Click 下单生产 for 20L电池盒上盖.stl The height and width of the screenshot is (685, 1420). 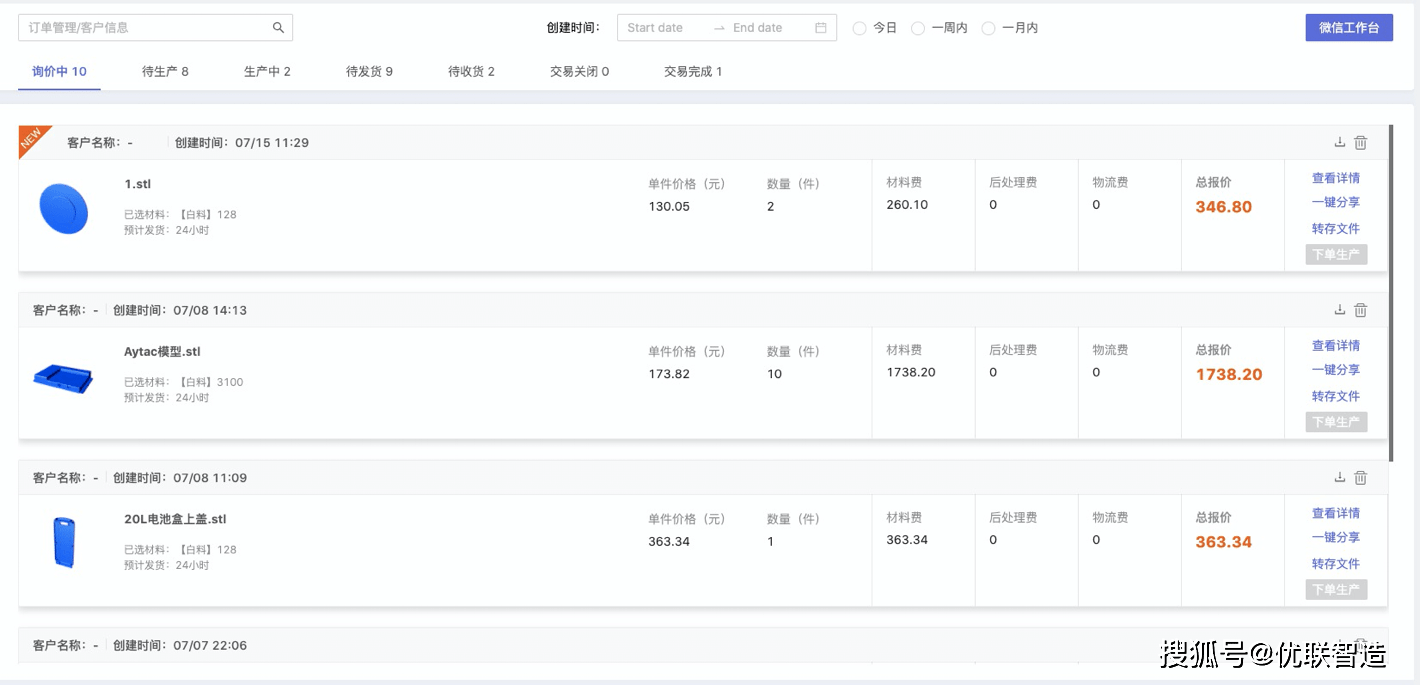tap(1336, 590)
